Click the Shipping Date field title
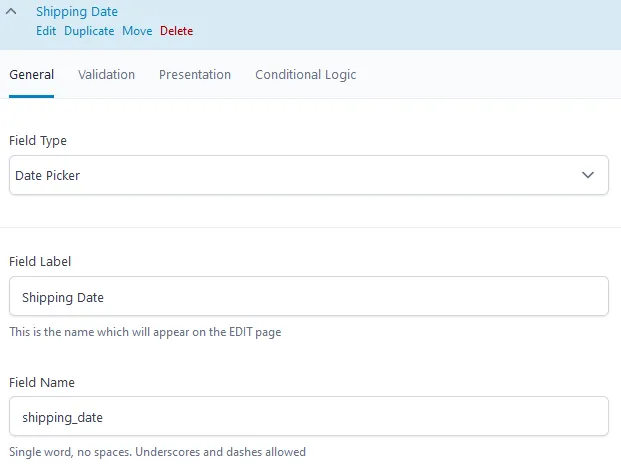621x467 pixels. 76,12
